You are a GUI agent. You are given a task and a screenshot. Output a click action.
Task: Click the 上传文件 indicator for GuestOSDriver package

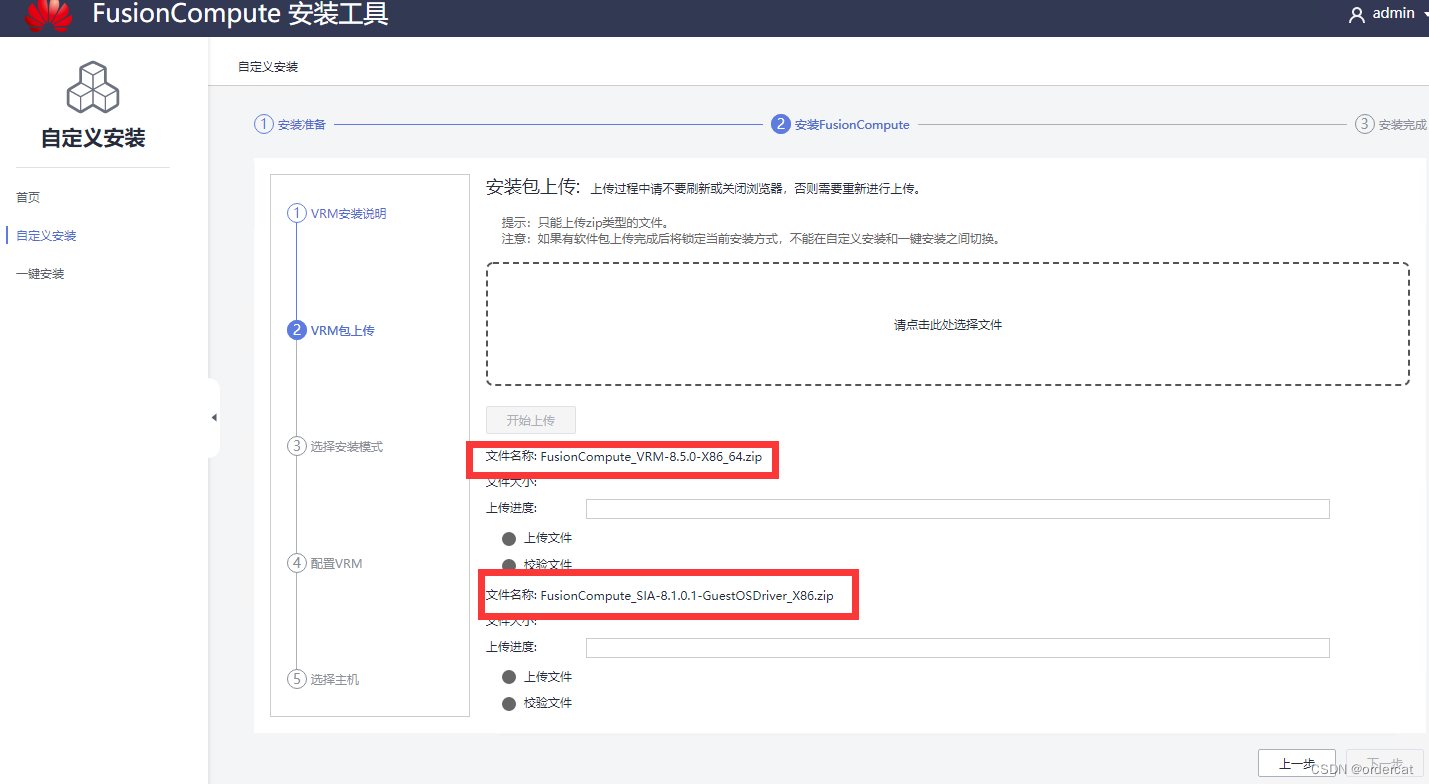point(510,676)
